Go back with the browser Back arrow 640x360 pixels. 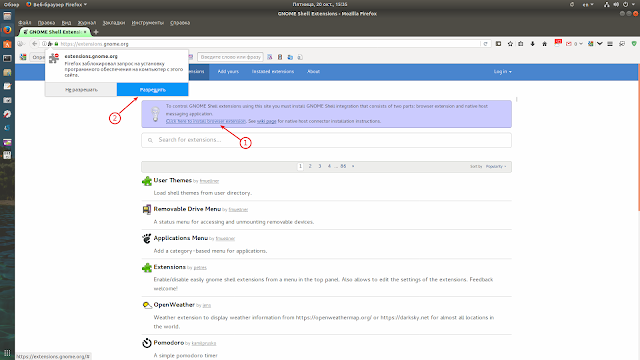35,44
